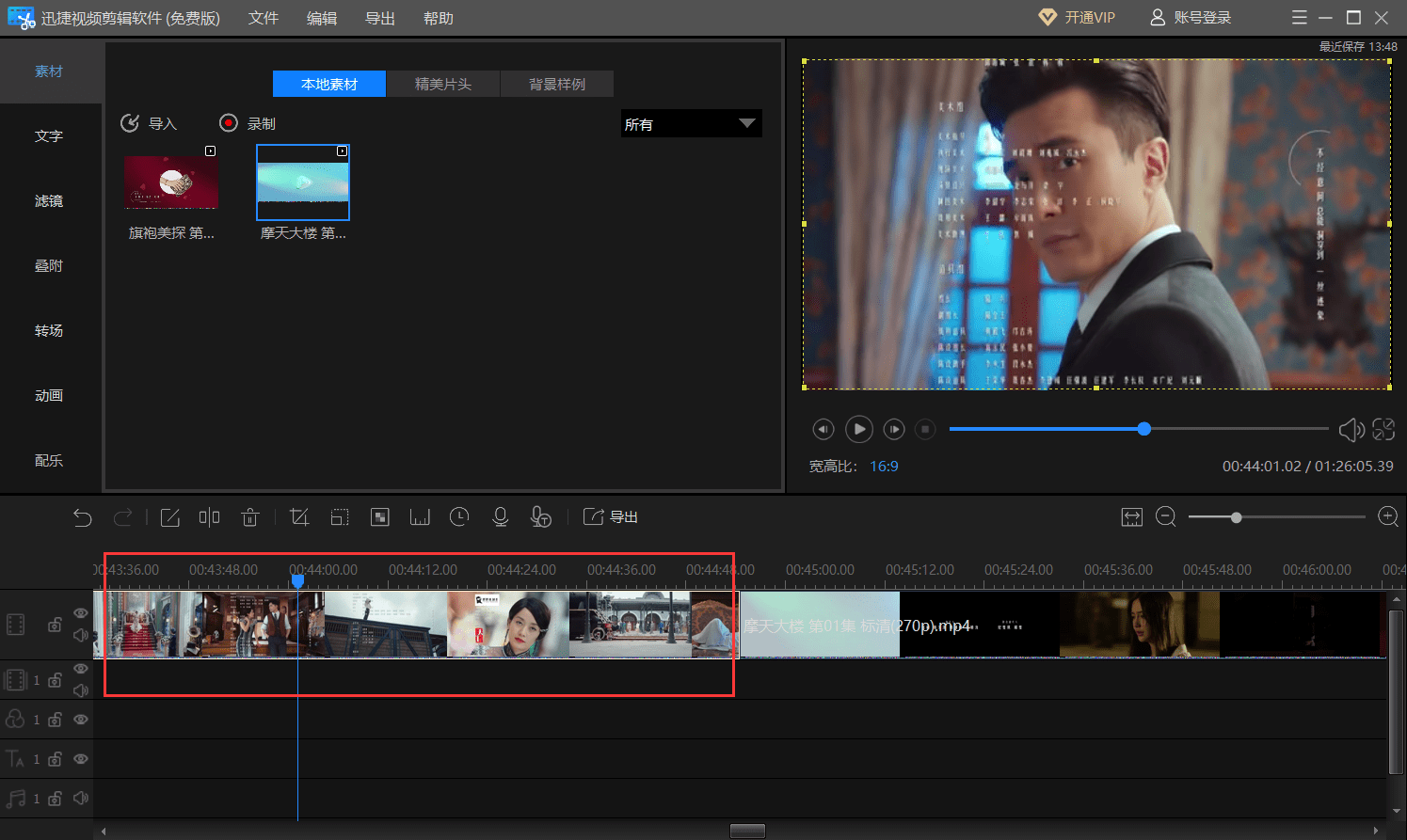The image size is (1407, 840).
Task: Open the 所有 filter dropdown
Action: (691, 123)
